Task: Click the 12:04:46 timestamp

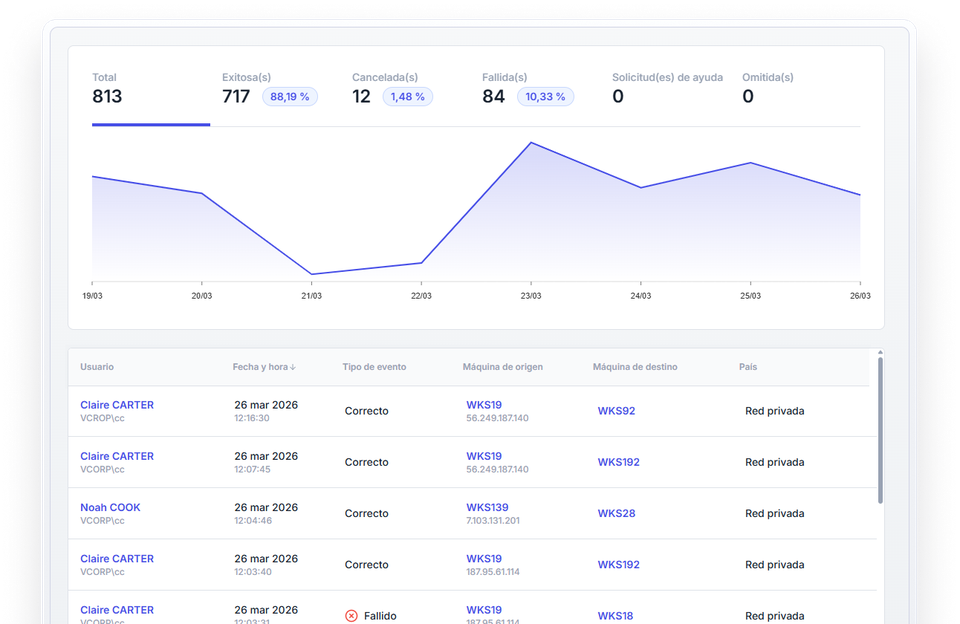Action: click(x=253, y=521)
